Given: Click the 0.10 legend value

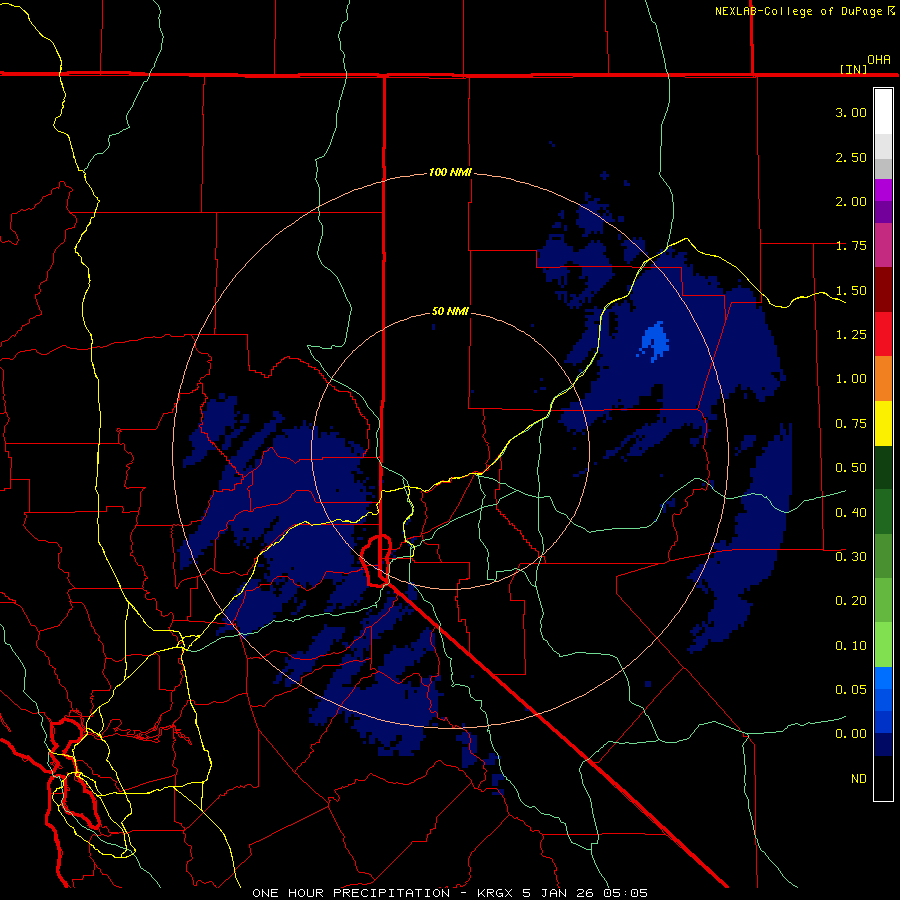Looking at the screenshot, I should click(851, 646).
